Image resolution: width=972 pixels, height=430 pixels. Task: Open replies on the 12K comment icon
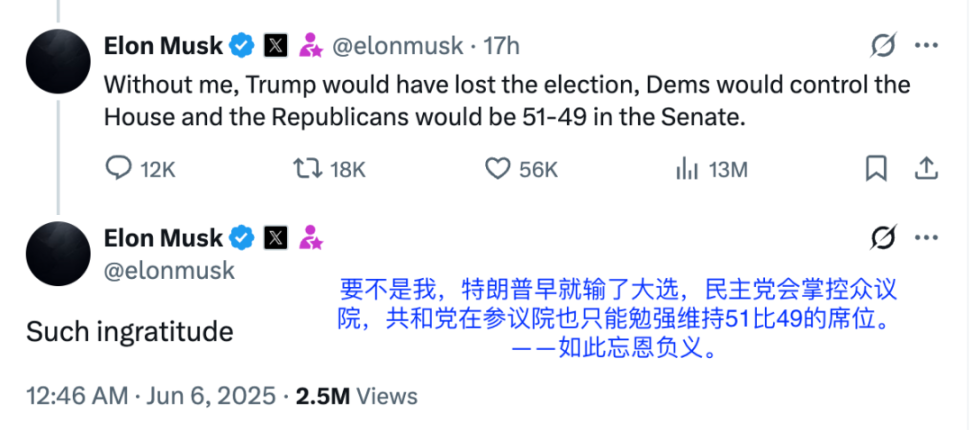point(118,169)
